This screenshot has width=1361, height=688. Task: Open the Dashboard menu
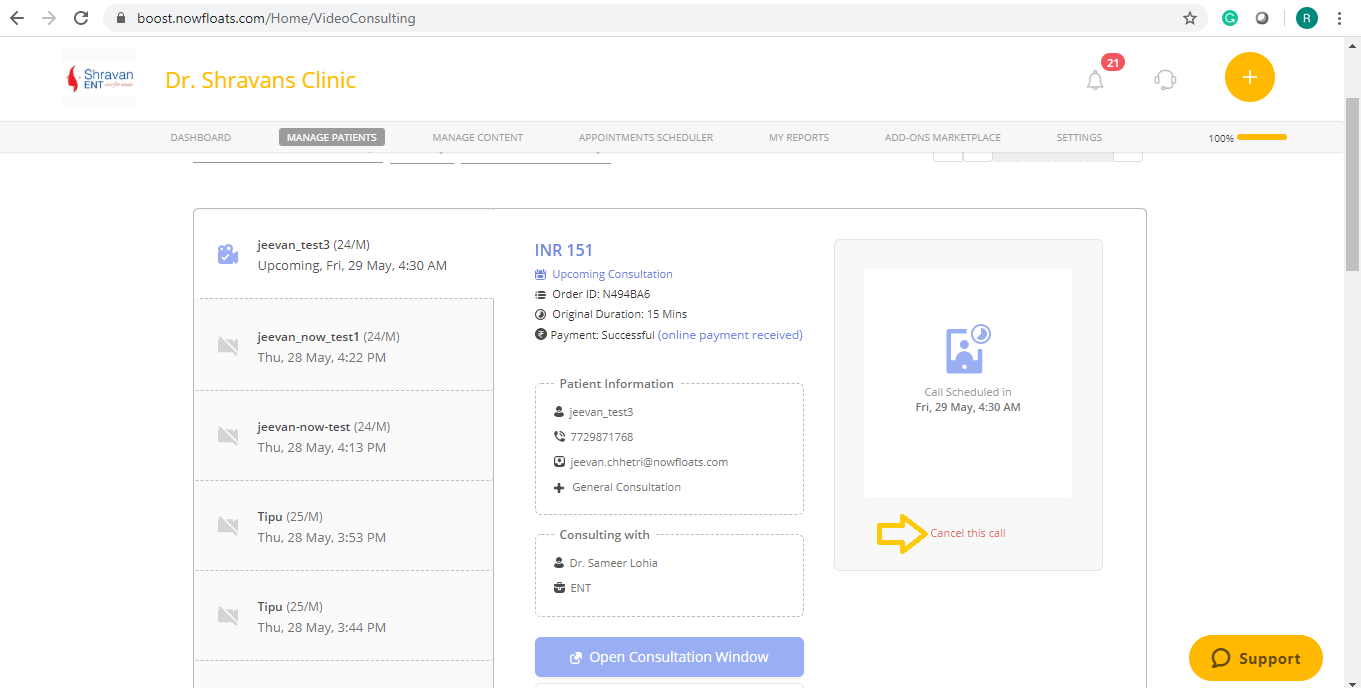click(200, 138)
